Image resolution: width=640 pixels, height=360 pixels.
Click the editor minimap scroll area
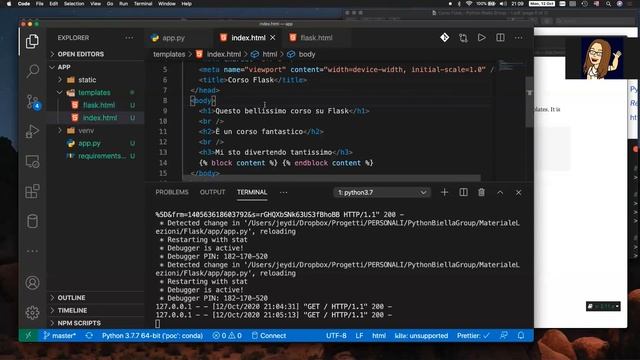[x=511, y=120]
